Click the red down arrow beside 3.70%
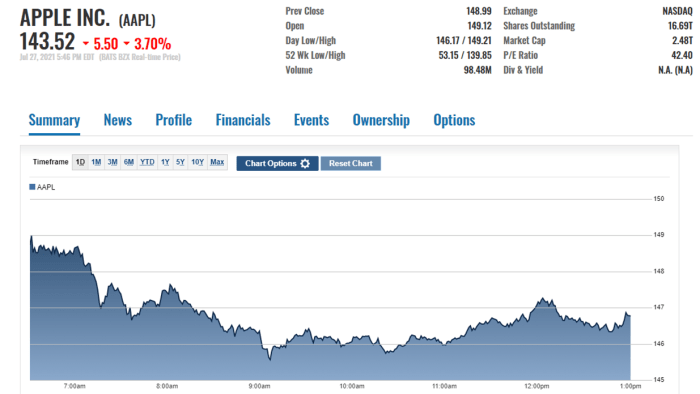This screenshot has height=394, width=700. click(126, 44)
